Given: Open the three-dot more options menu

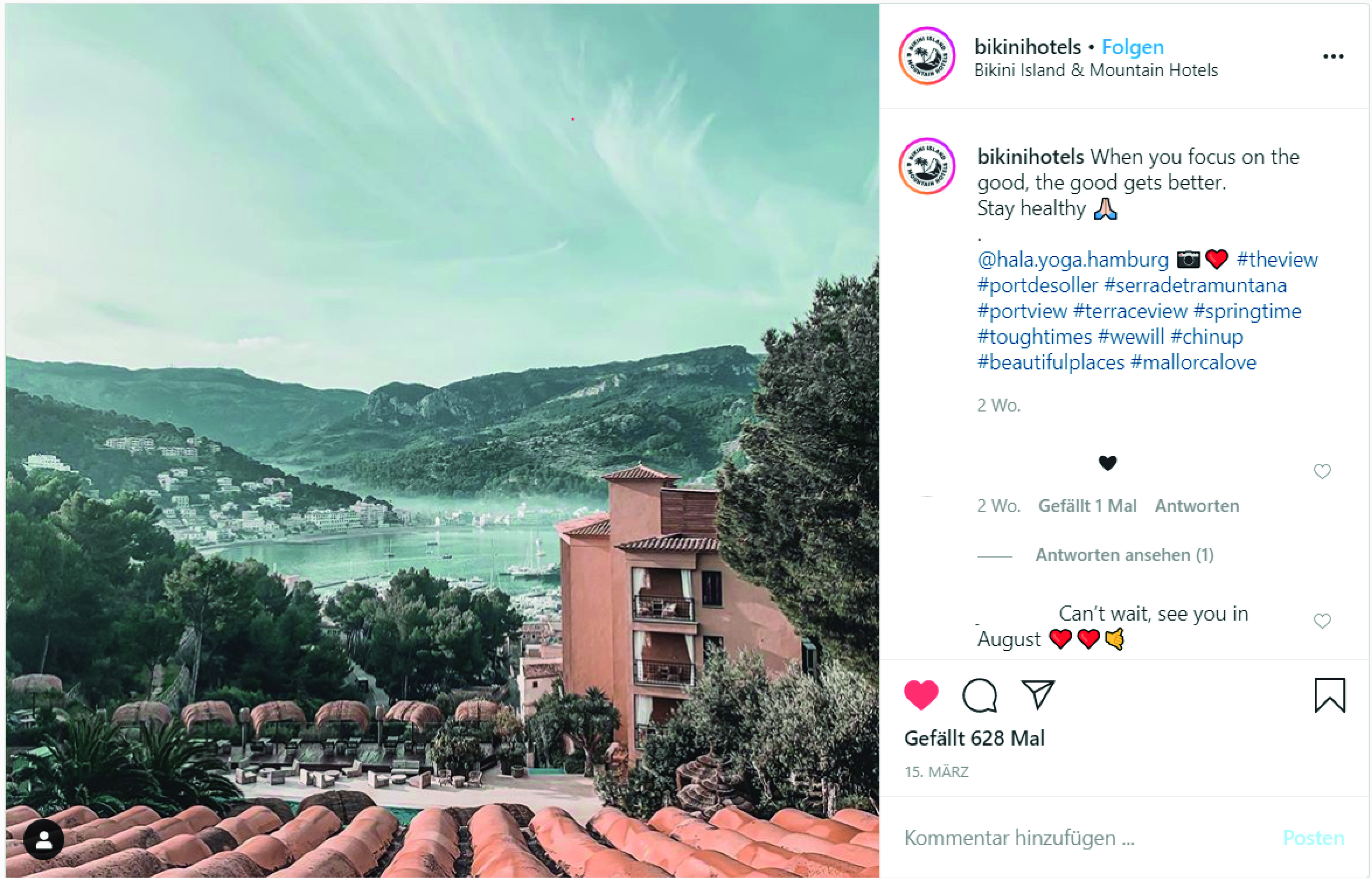Looking at the screenshot, I should click(1333, 57).
